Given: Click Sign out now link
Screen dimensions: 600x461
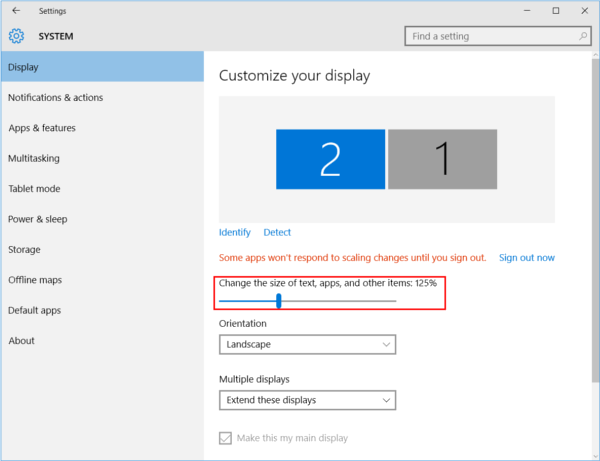Looking at the screenshot, I should click(527, 257).
